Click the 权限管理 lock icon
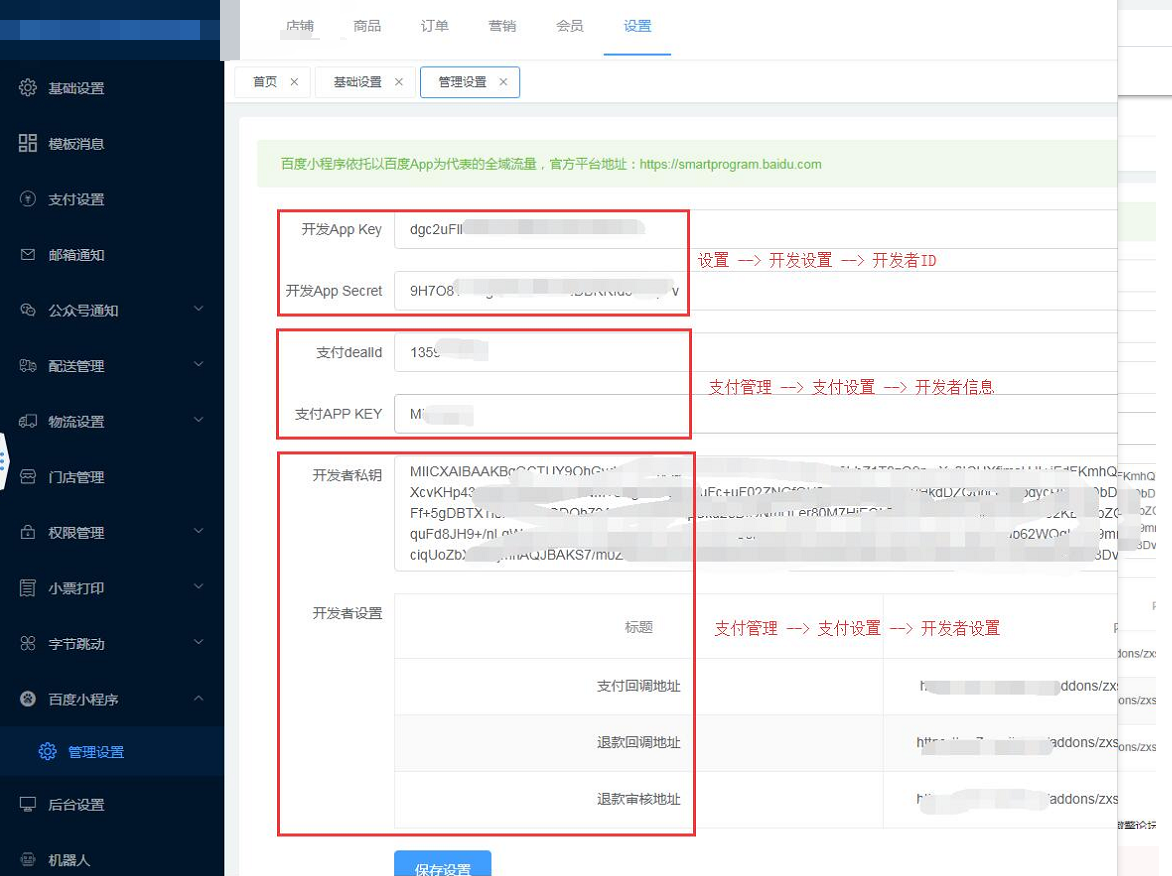This screenshot has width=1172, height=876. (28, 532)
